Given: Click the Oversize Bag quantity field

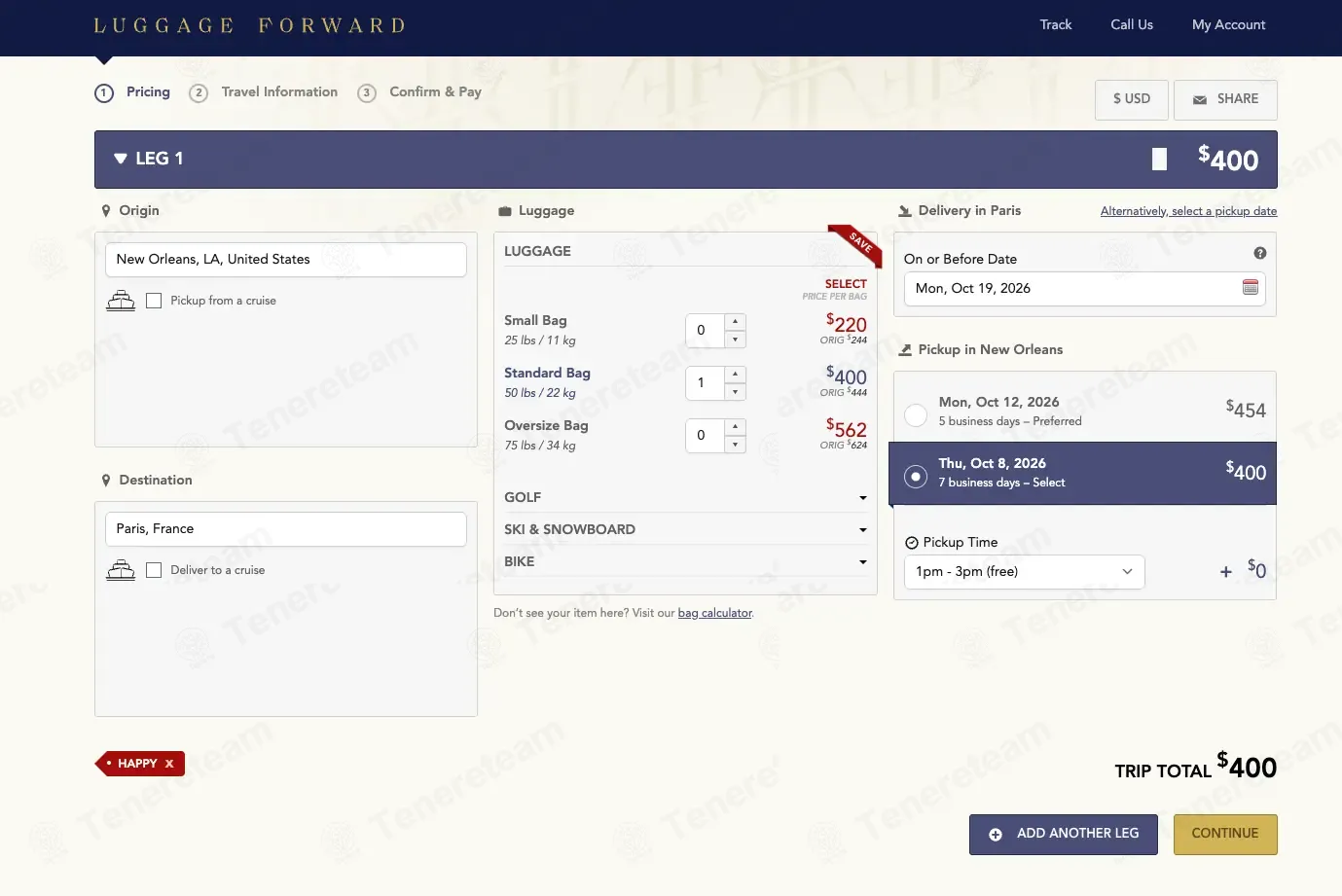Looking at the screenshot, I should click(706, 436).
